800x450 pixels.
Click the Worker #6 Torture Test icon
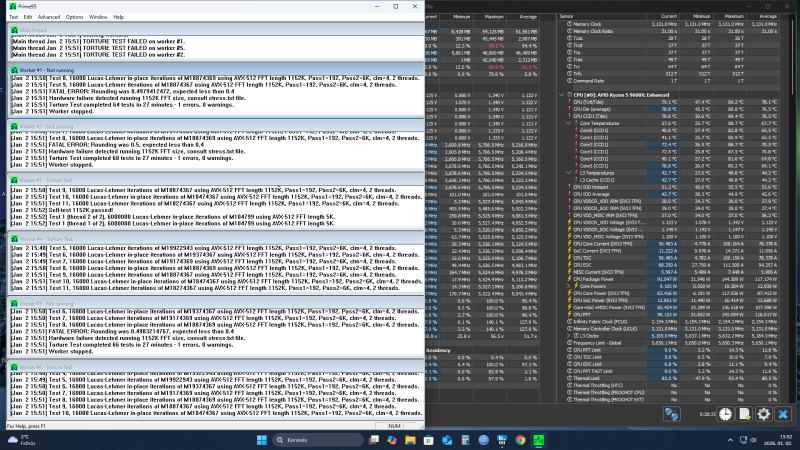pyautogui.click(x=14, y=367)
